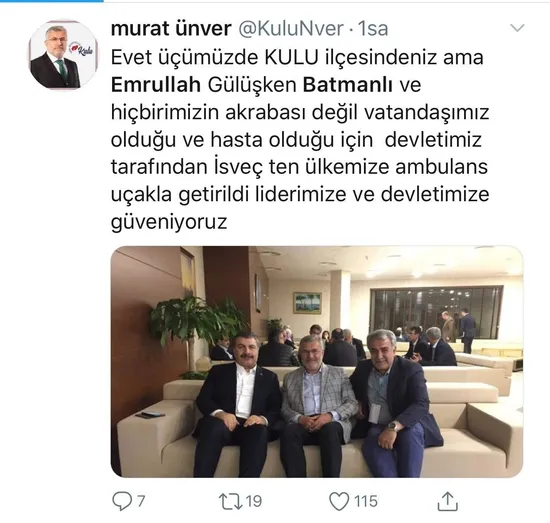
Task: Open the 1sa timestamp link
Action: click(373, 28)
